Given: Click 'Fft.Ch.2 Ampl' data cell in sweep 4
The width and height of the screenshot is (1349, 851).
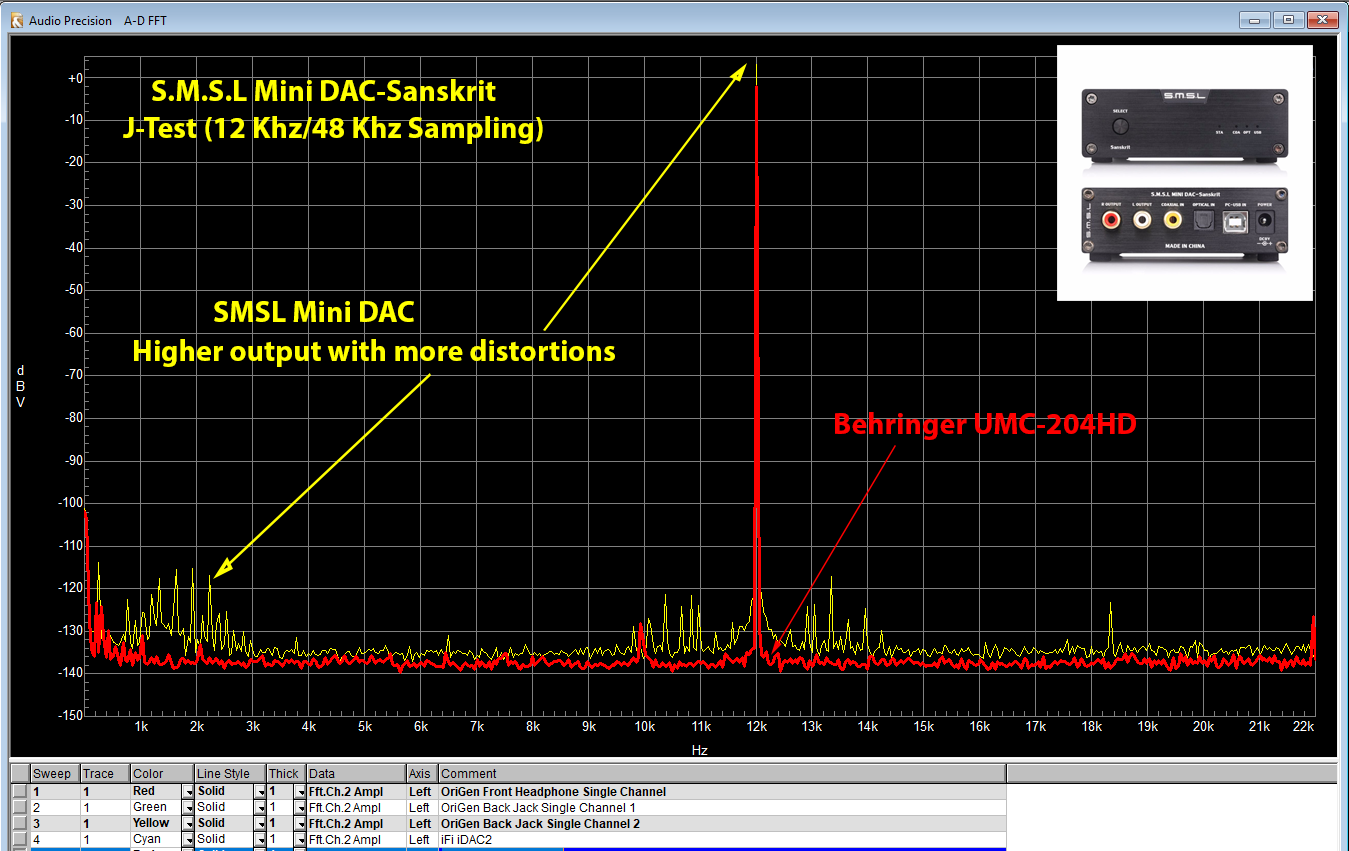Looking at the screenshot, I should [x=355, y=840].
